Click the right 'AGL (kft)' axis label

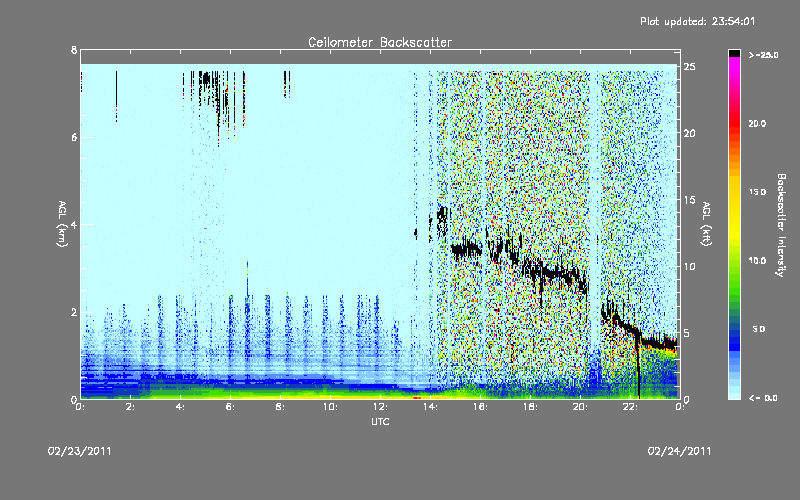coord(707,224)
